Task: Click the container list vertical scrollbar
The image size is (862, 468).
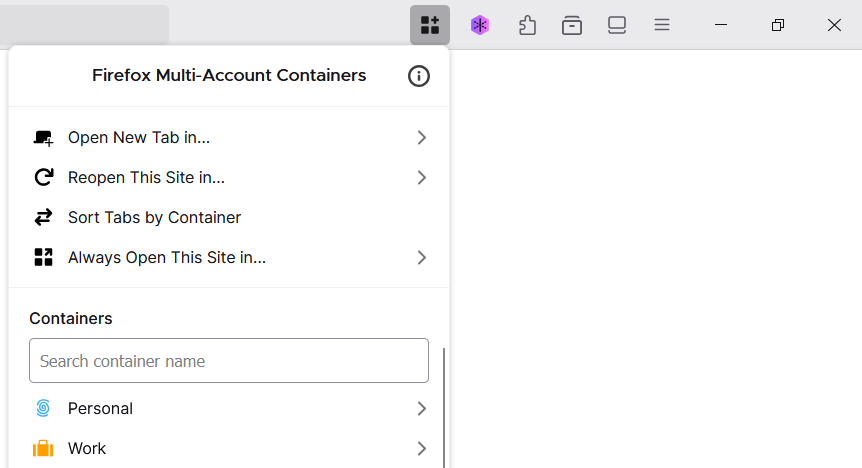Action: click(444, 408)
